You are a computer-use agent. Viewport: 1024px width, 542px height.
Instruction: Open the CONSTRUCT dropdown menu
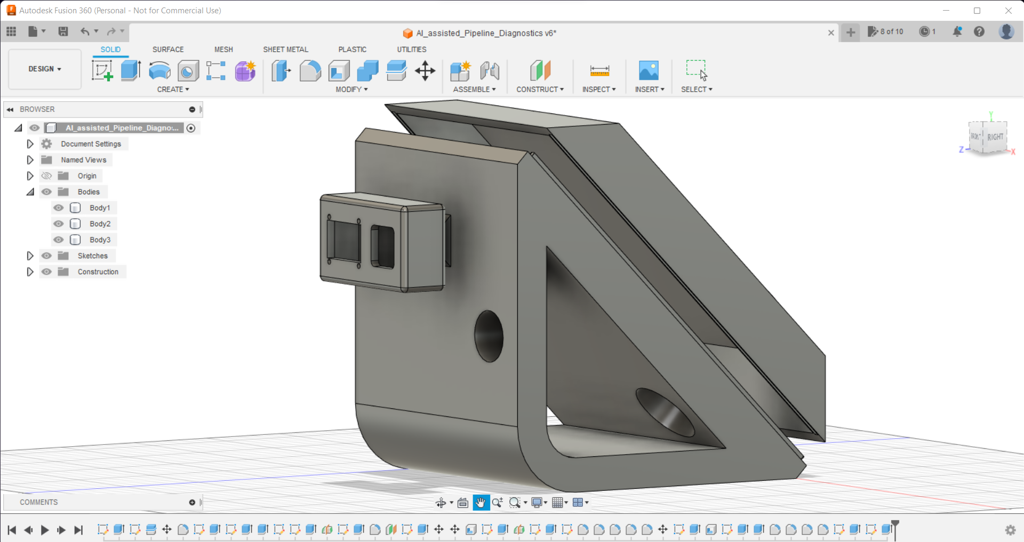pyautogui.click(x=540, y=89)
